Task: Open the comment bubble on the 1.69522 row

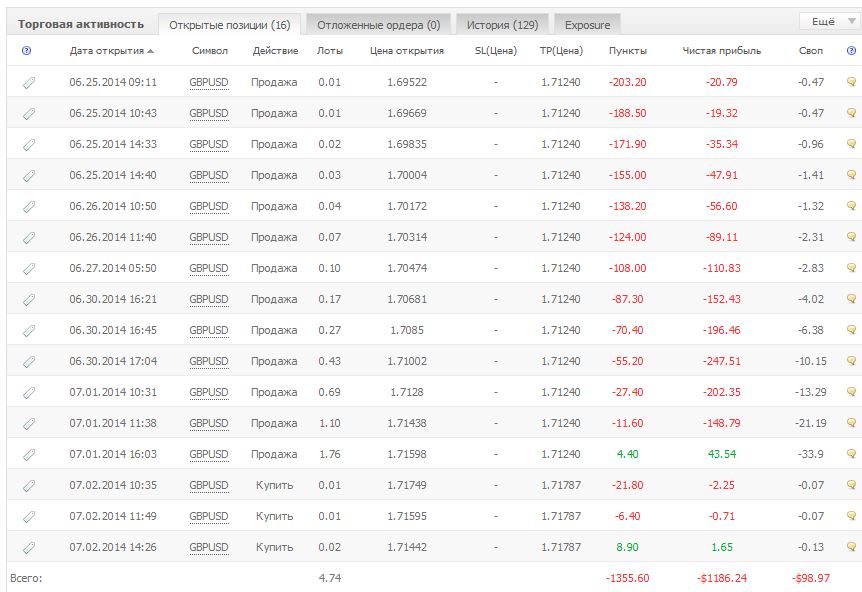Action: click(851, 82)
